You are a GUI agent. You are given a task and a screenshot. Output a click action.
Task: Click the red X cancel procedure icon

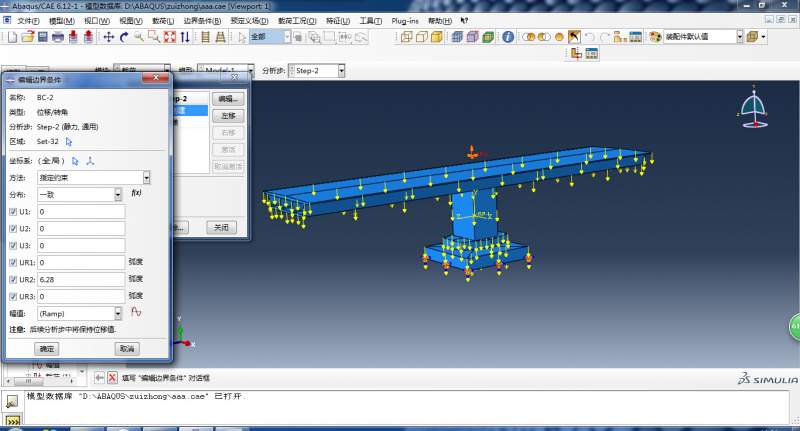pos(112,377)
